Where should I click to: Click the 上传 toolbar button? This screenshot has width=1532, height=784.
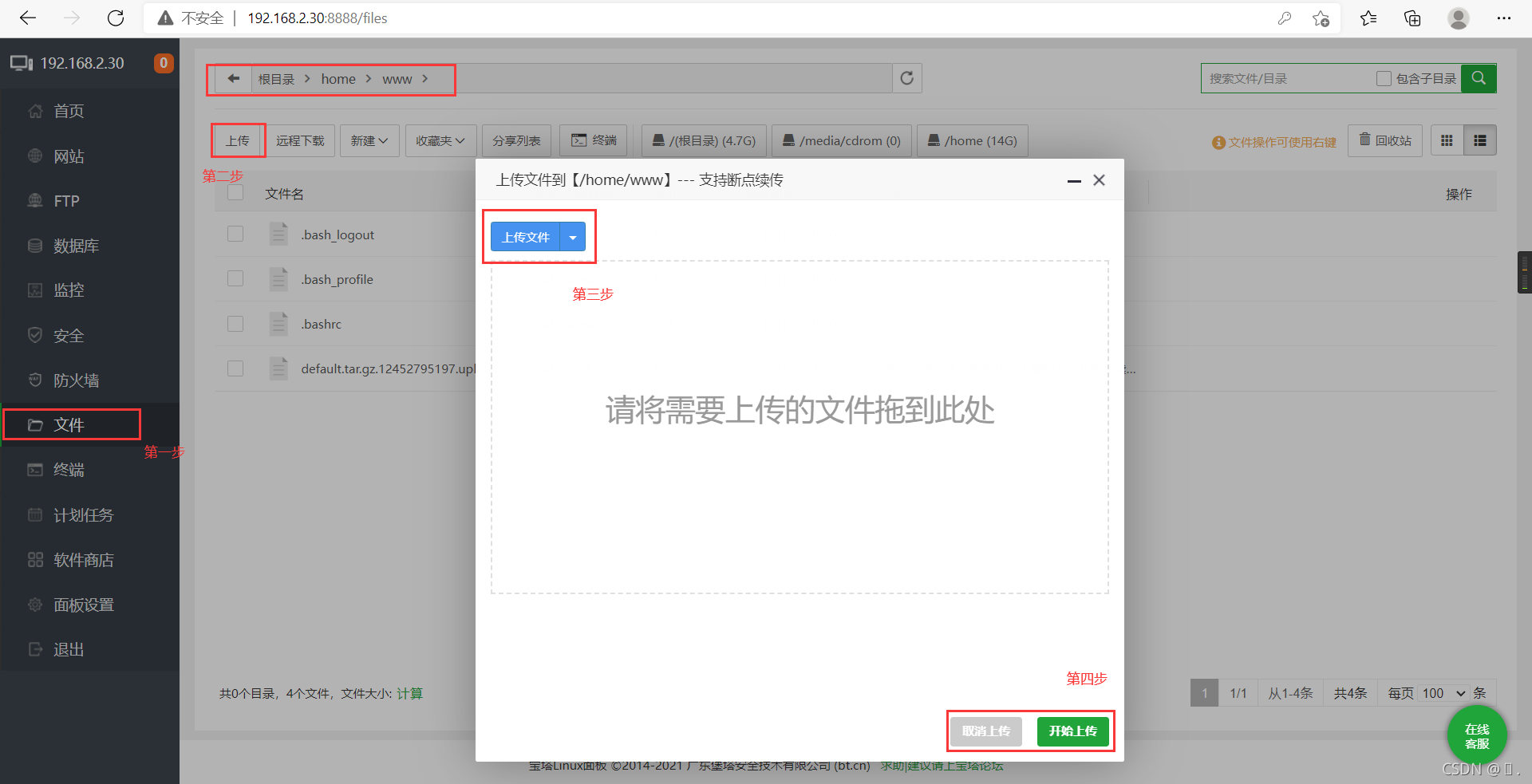238,140
